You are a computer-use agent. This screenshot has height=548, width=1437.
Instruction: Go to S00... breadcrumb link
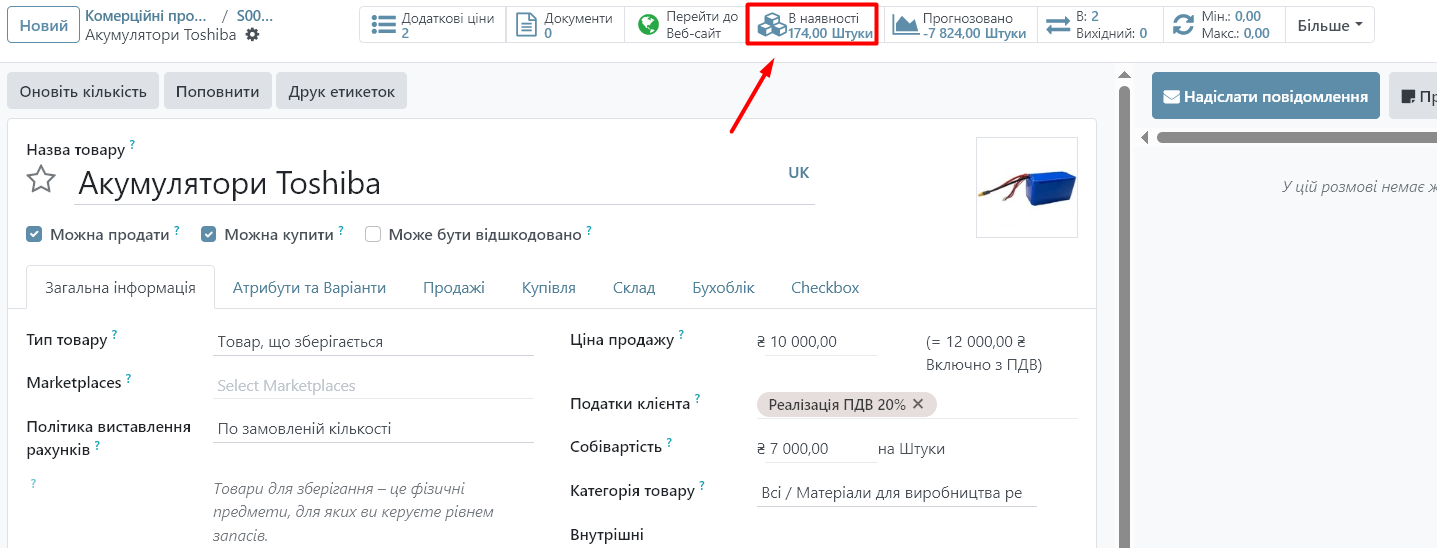[x=255, y=16]
